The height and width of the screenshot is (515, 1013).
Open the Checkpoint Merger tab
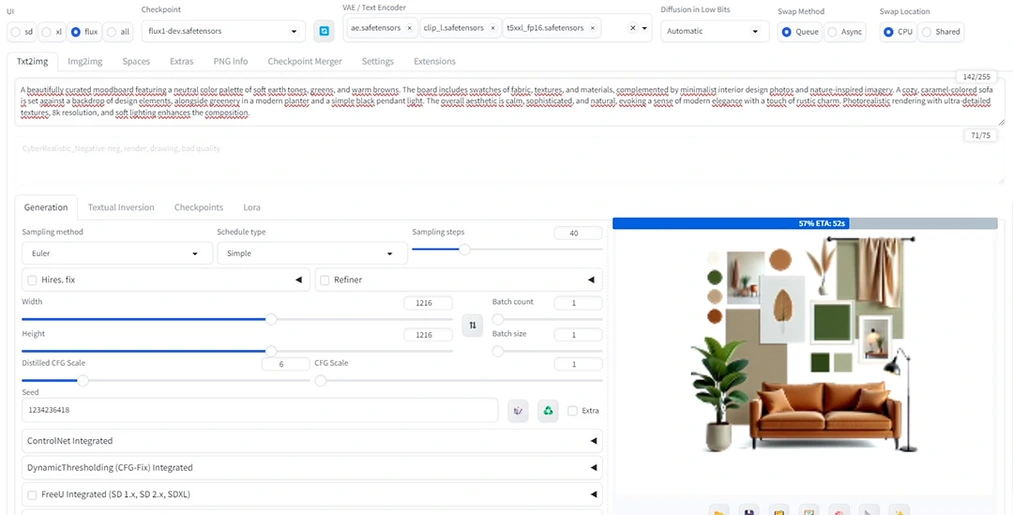[305, 61]
